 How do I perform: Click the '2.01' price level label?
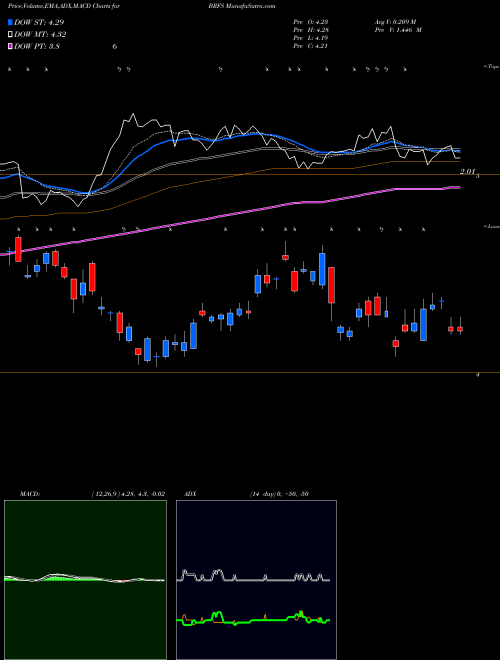click(468, 171)
